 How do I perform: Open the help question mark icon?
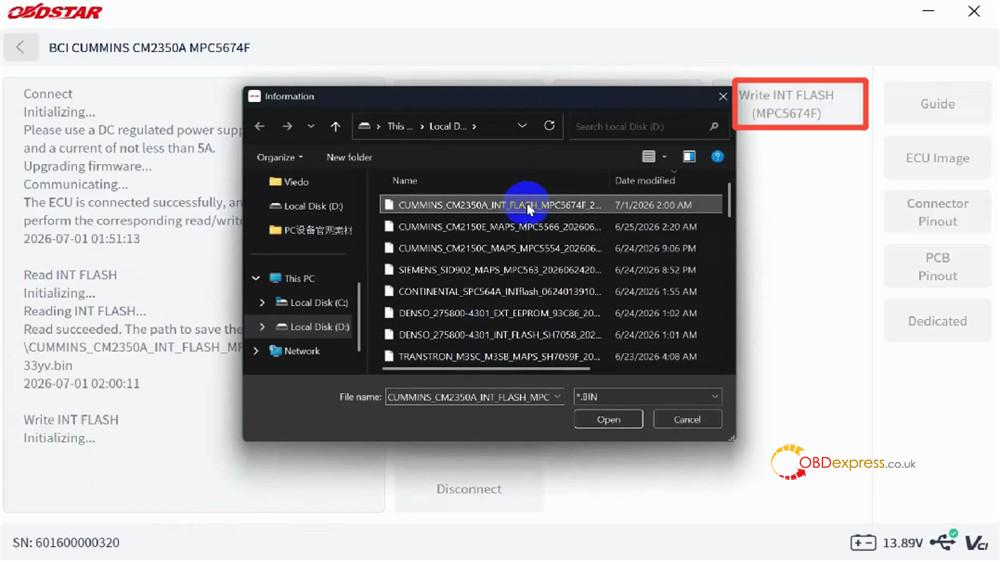tap(717, 157)
